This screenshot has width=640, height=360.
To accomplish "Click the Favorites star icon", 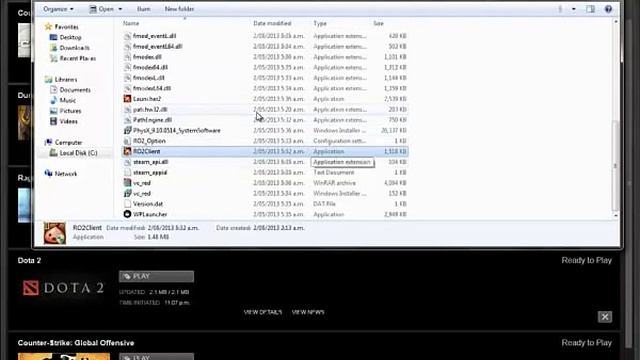I will pos(48,27).
